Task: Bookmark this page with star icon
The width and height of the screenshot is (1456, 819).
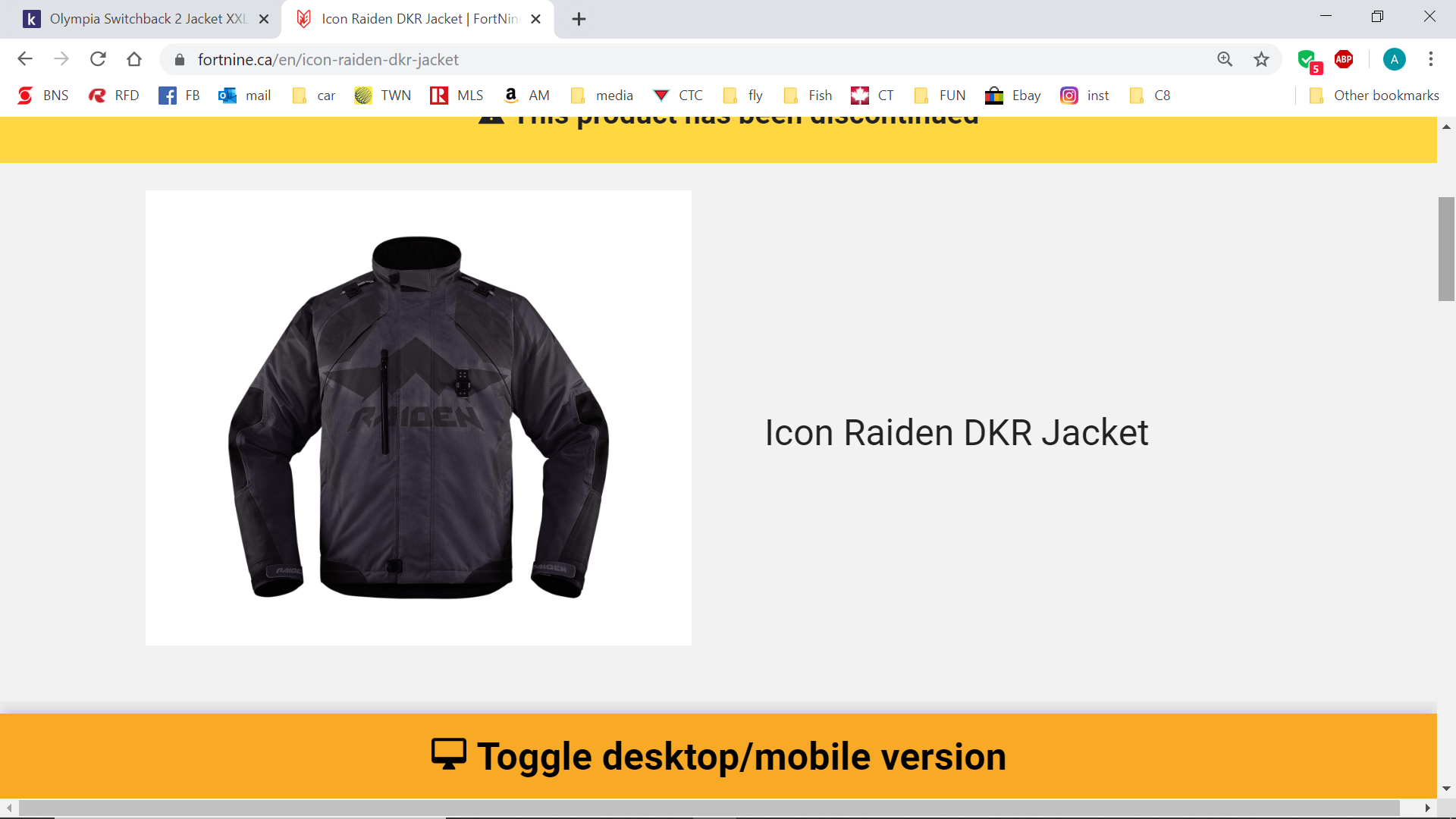Action: tap(1261, 59)
